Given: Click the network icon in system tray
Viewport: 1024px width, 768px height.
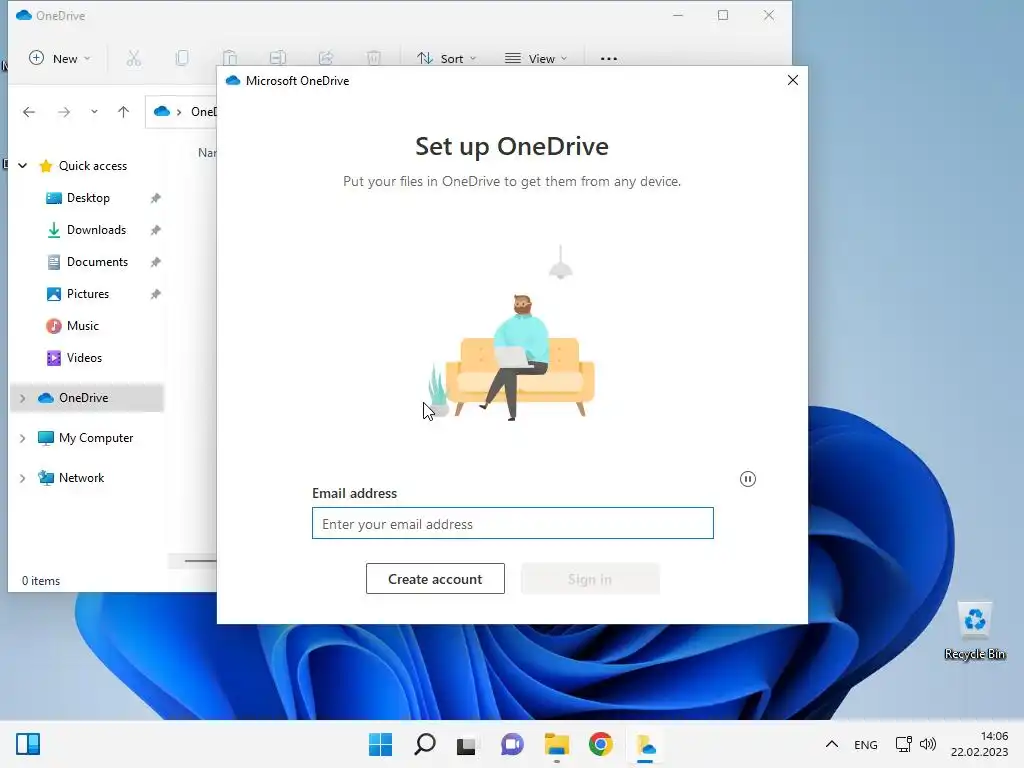Looking at the screenshot, I should click(904, 744).
